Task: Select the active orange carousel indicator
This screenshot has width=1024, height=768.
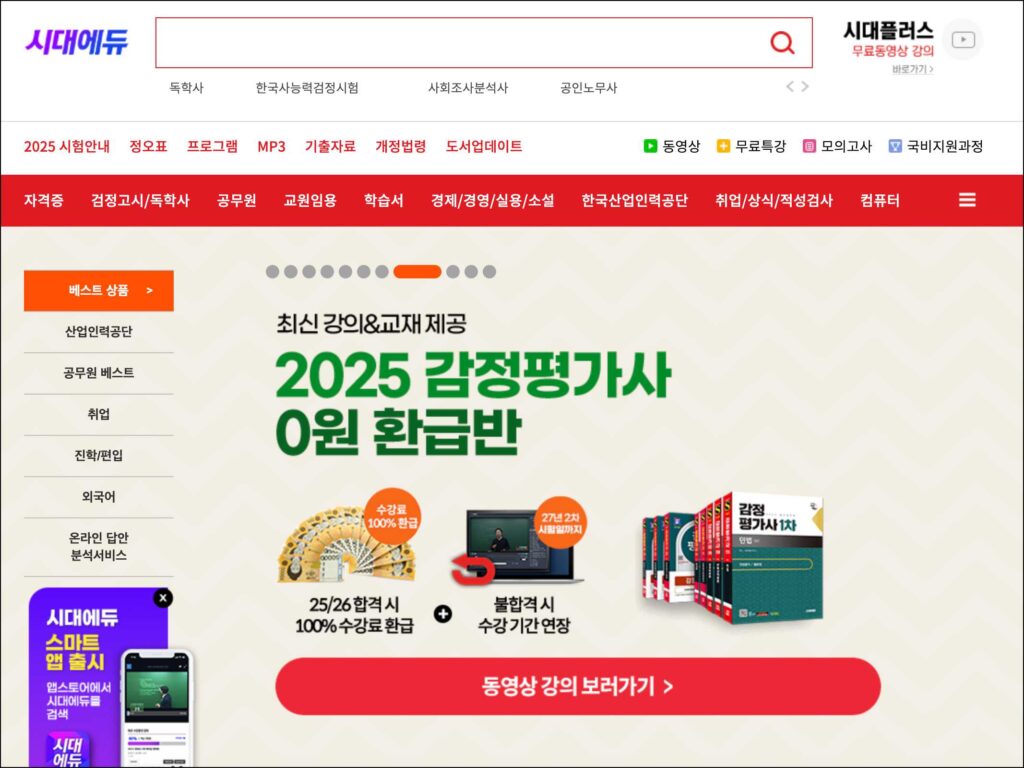Action: tap(417, 272)
